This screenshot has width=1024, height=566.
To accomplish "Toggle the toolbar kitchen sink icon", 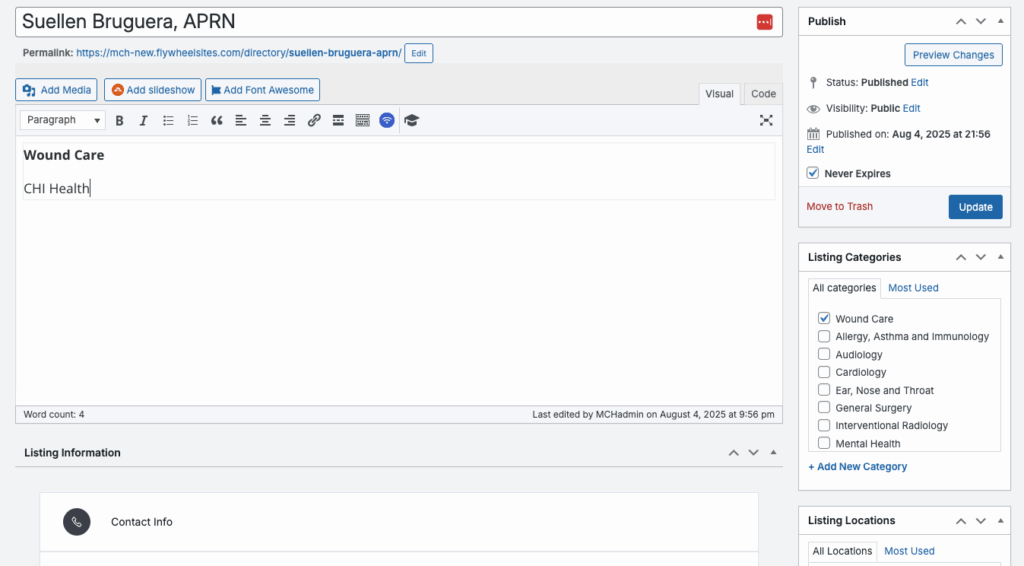I will [362, 120].
